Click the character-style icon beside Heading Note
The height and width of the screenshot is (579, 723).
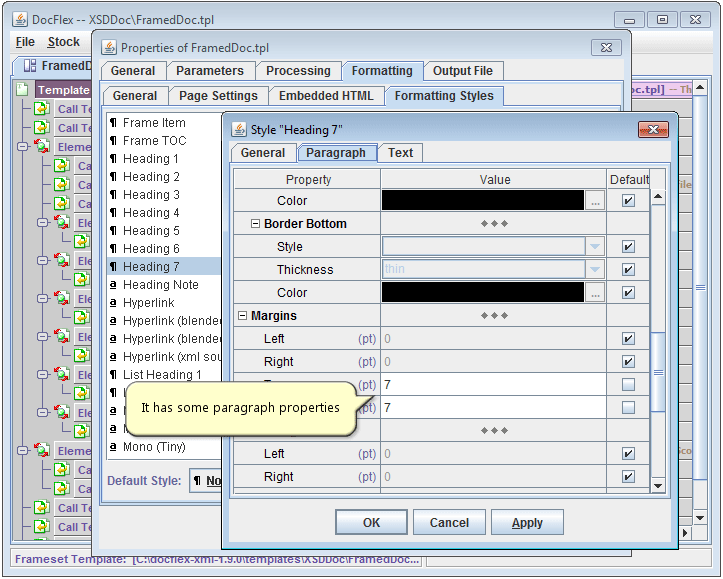113,285
